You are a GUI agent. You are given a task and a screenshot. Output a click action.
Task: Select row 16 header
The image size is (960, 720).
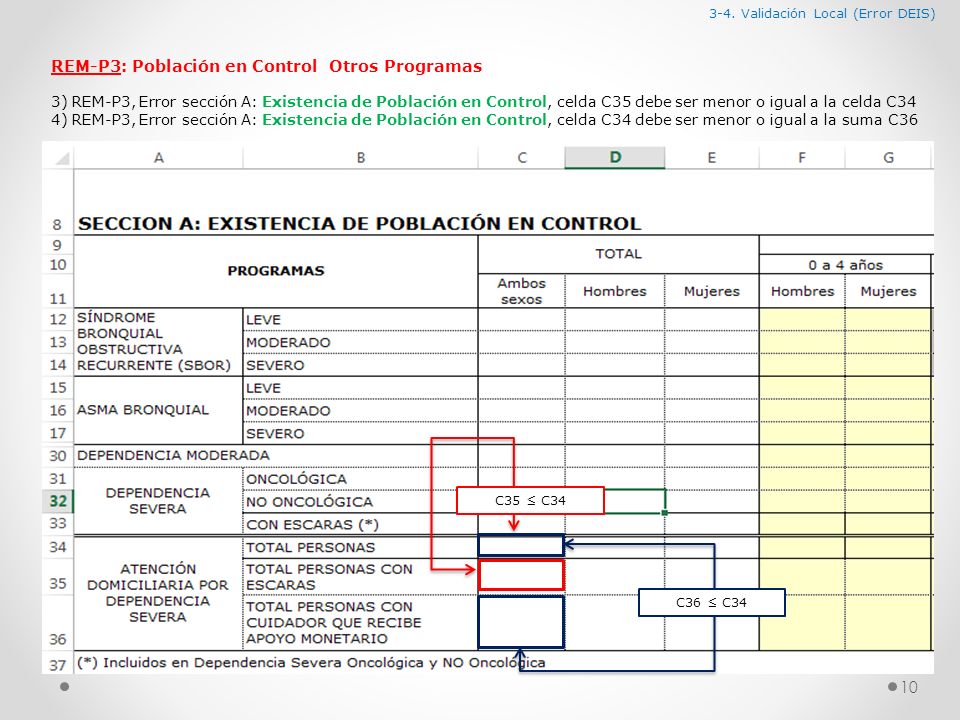[x=58, y=410]
